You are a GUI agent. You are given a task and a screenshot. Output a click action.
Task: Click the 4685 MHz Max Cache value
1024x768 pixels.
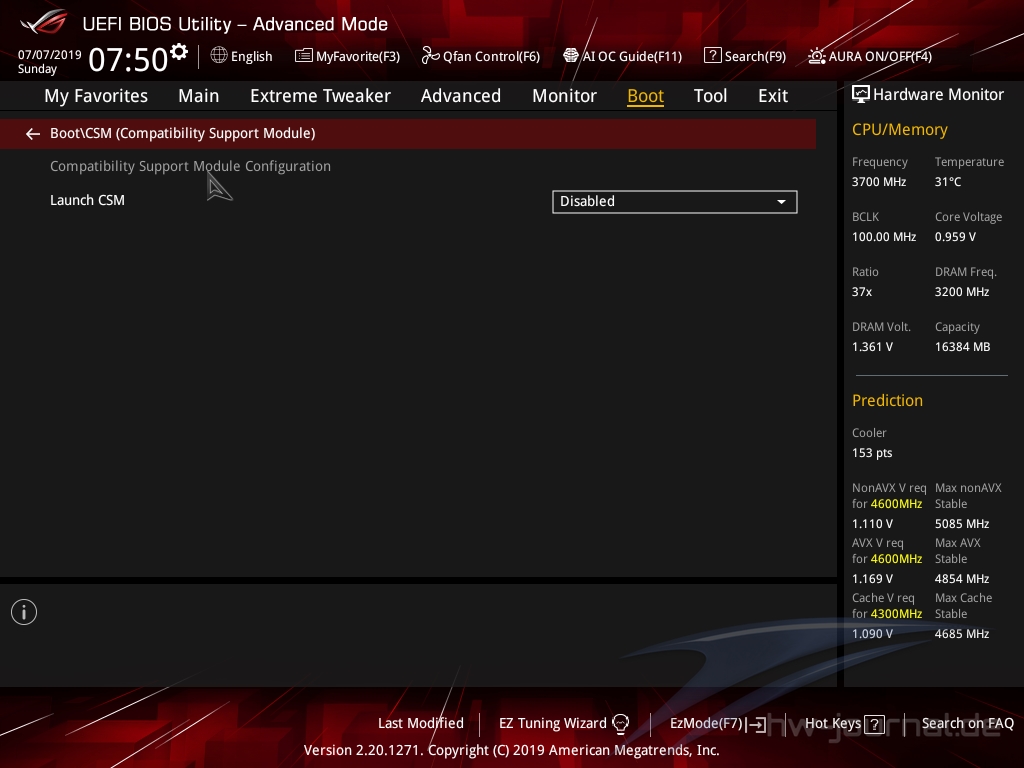coord(961,633)
